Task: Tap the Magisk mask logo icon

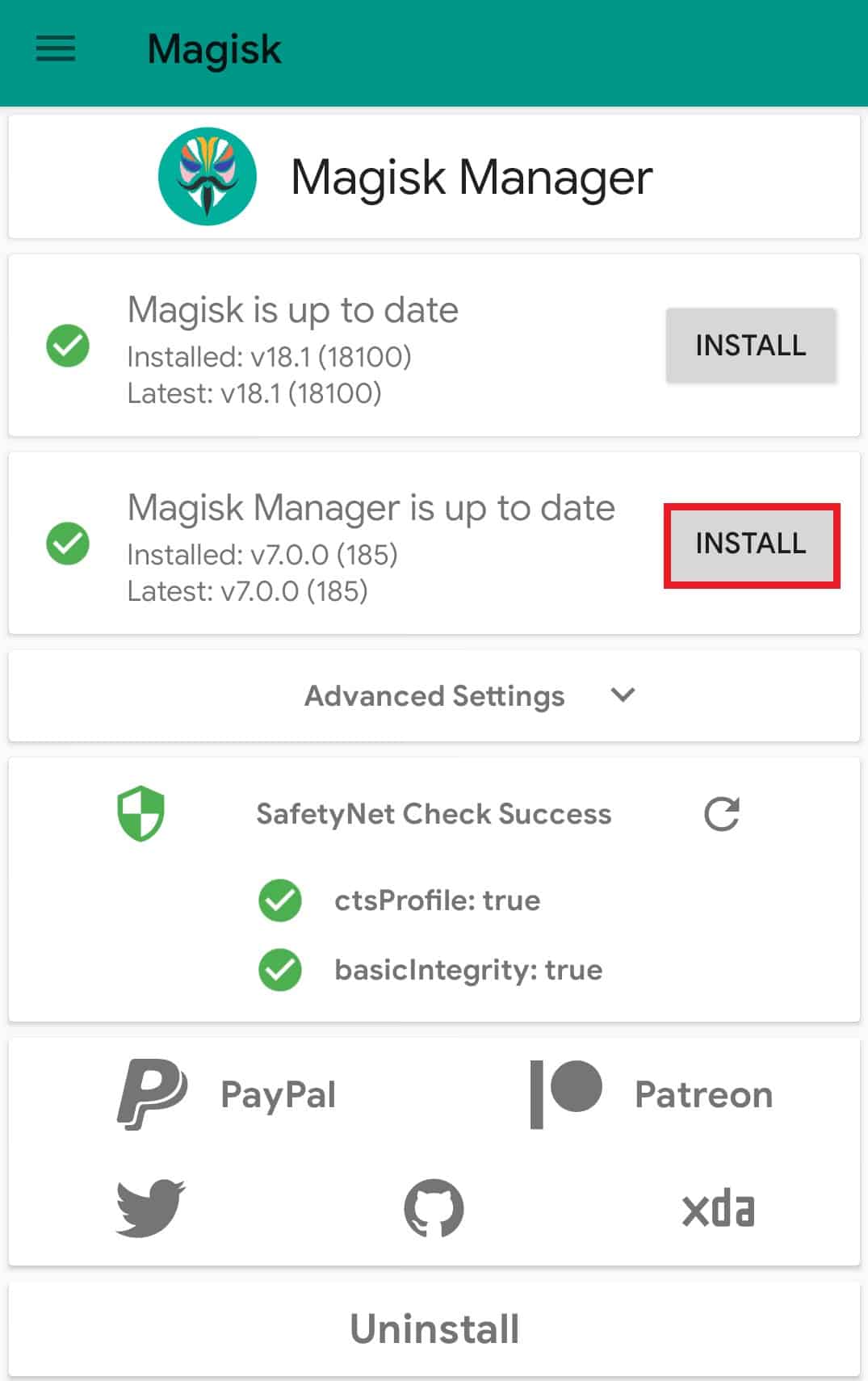Action: click(208, 176)
